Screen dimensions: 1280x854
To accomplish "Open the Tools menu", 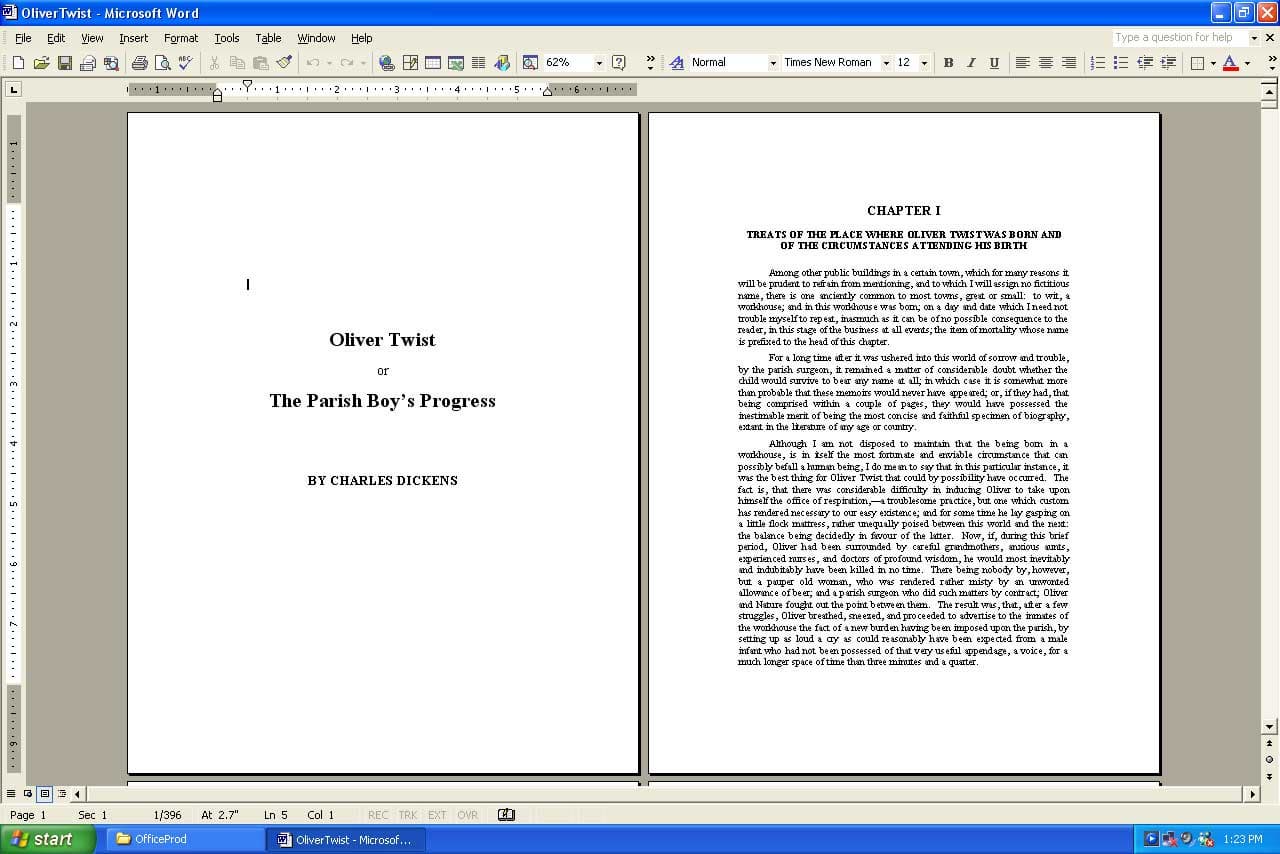I will point(227,38).
